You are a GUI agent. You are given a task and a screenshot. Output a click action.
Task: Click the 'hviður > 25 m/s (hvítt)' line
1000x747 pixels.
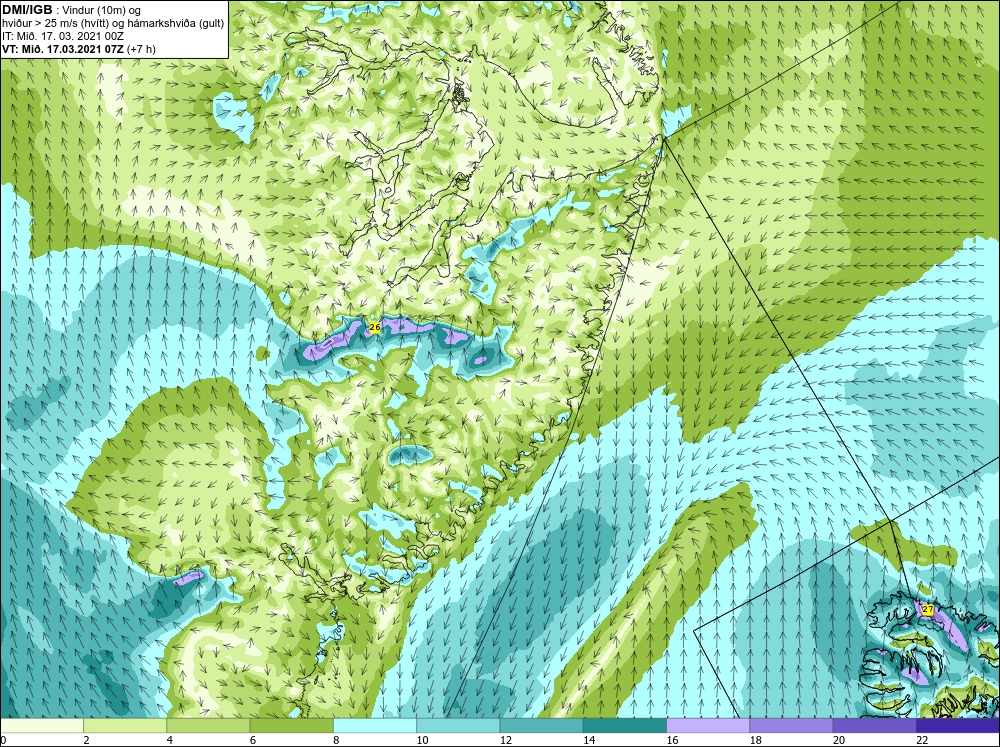pos(114,24)
